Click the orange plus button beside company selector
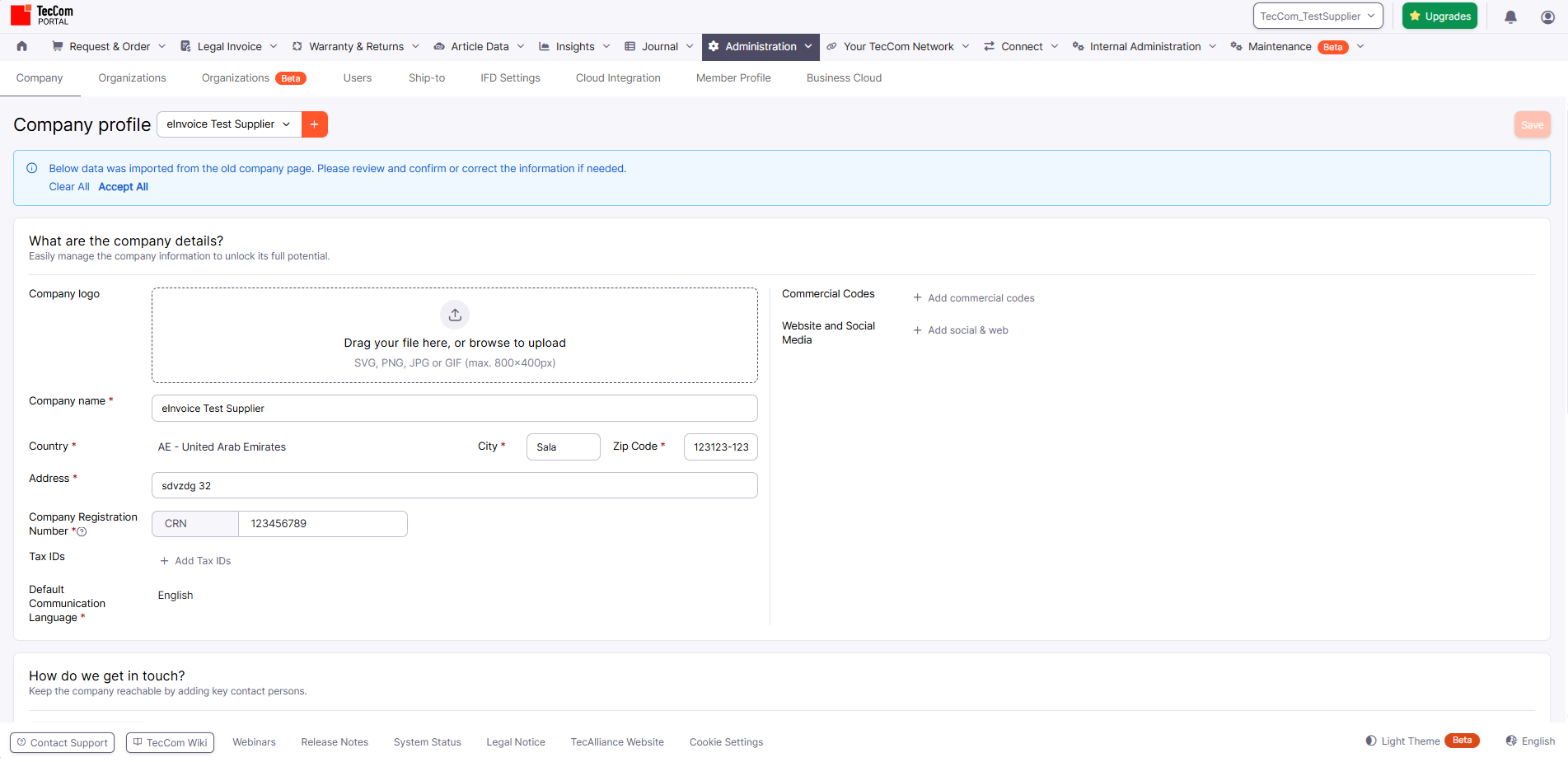This screenshot has height=762, width=1568. click(315, 124)
